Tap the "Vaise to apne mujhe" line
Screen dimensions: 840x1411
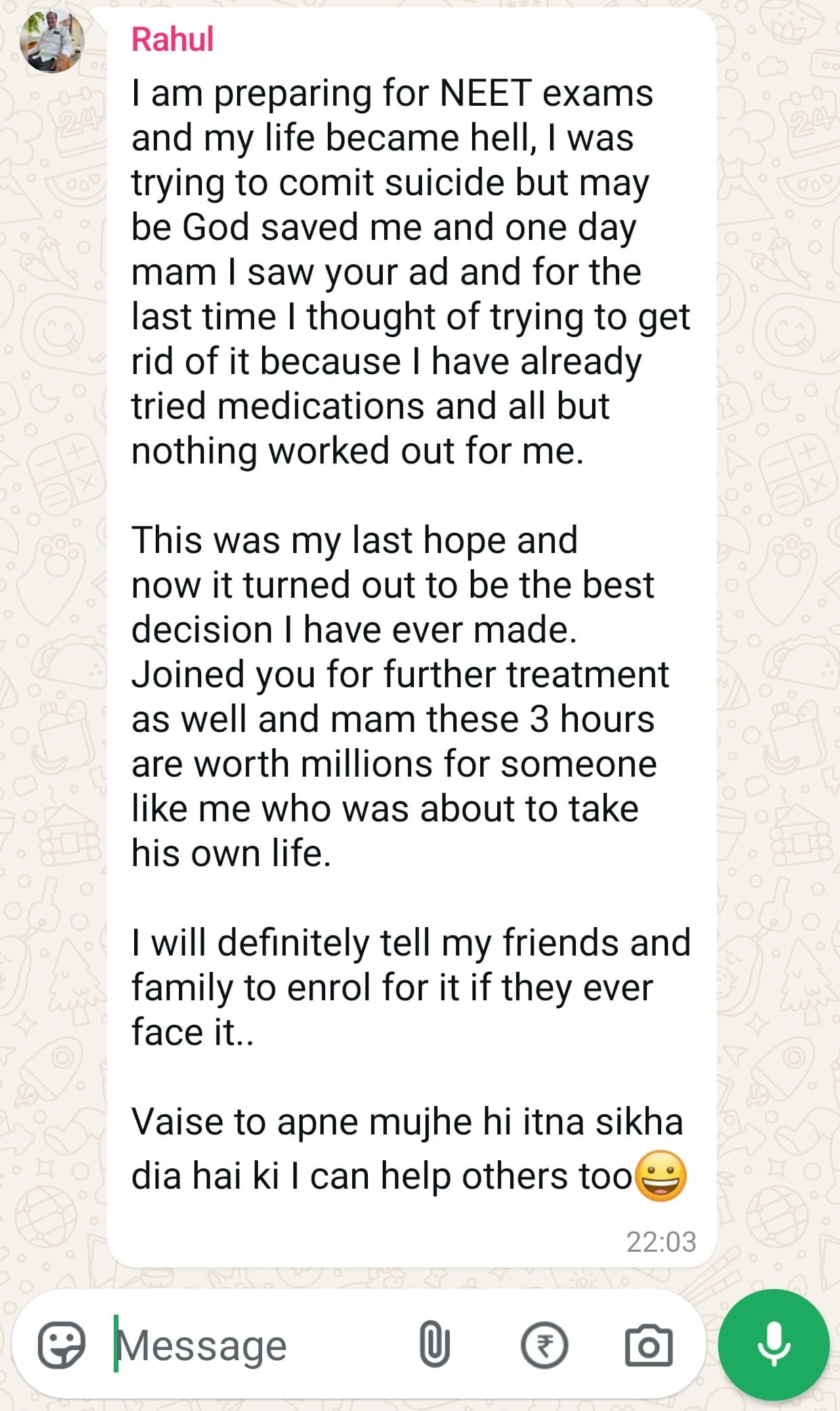pos(406,1122)
